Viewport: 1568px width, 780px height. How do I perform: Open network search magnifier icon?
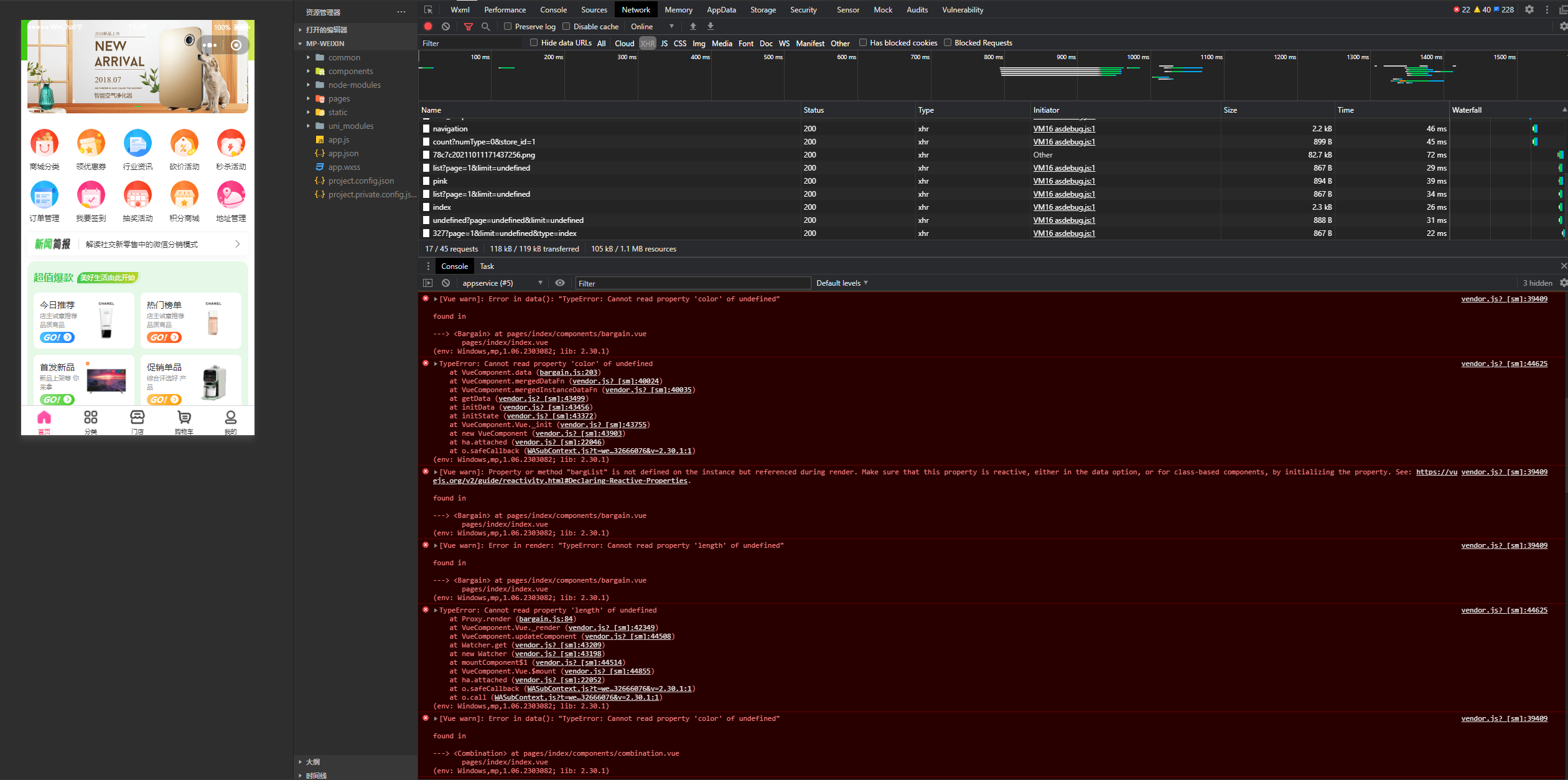coord(486,26)
